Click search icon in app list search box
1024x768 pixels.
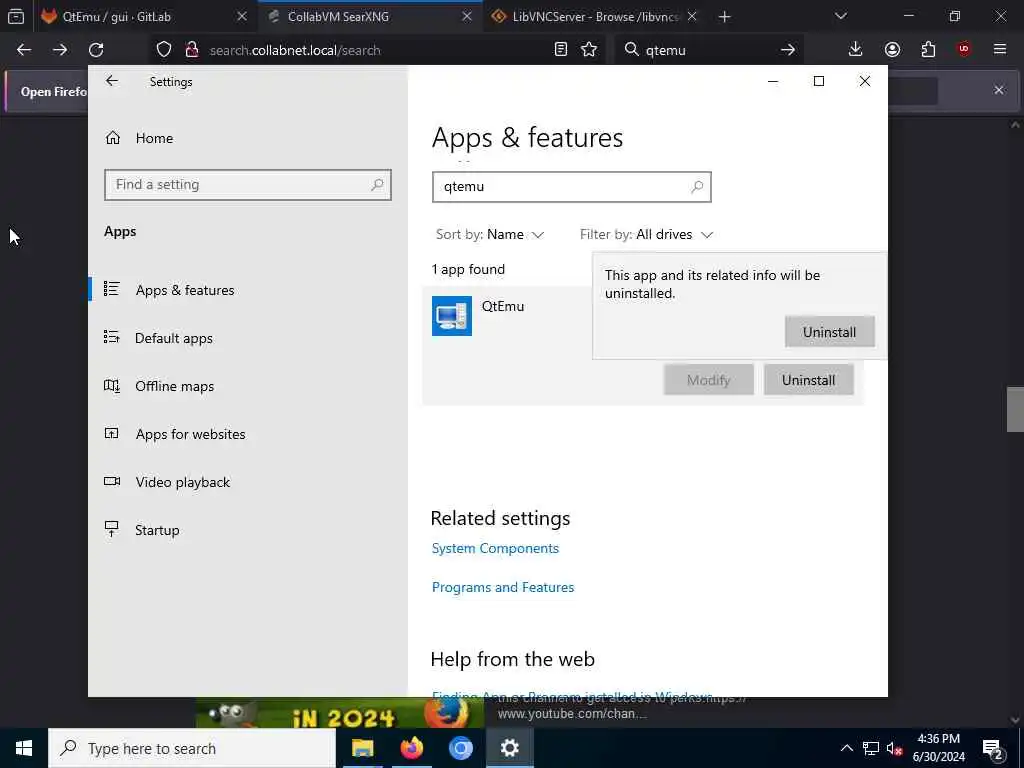697,187
